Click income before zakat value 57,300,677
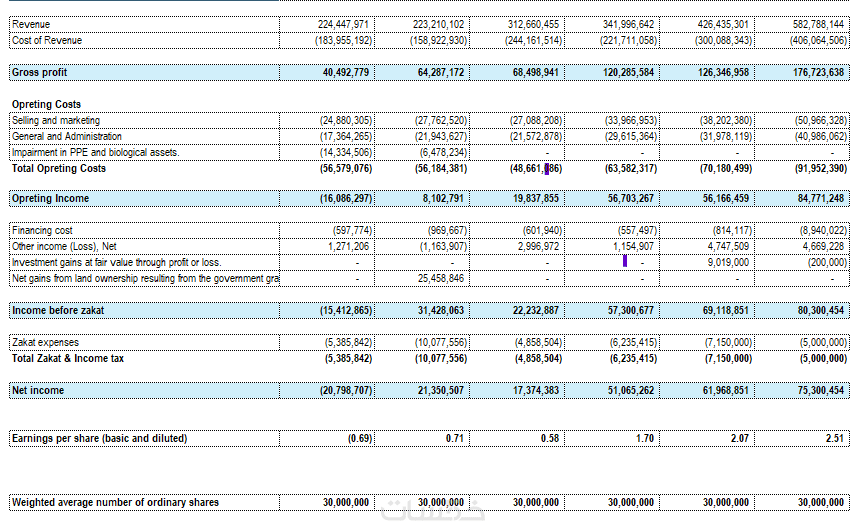Viewport: 867px width, 532px height. tap(631, 311)
